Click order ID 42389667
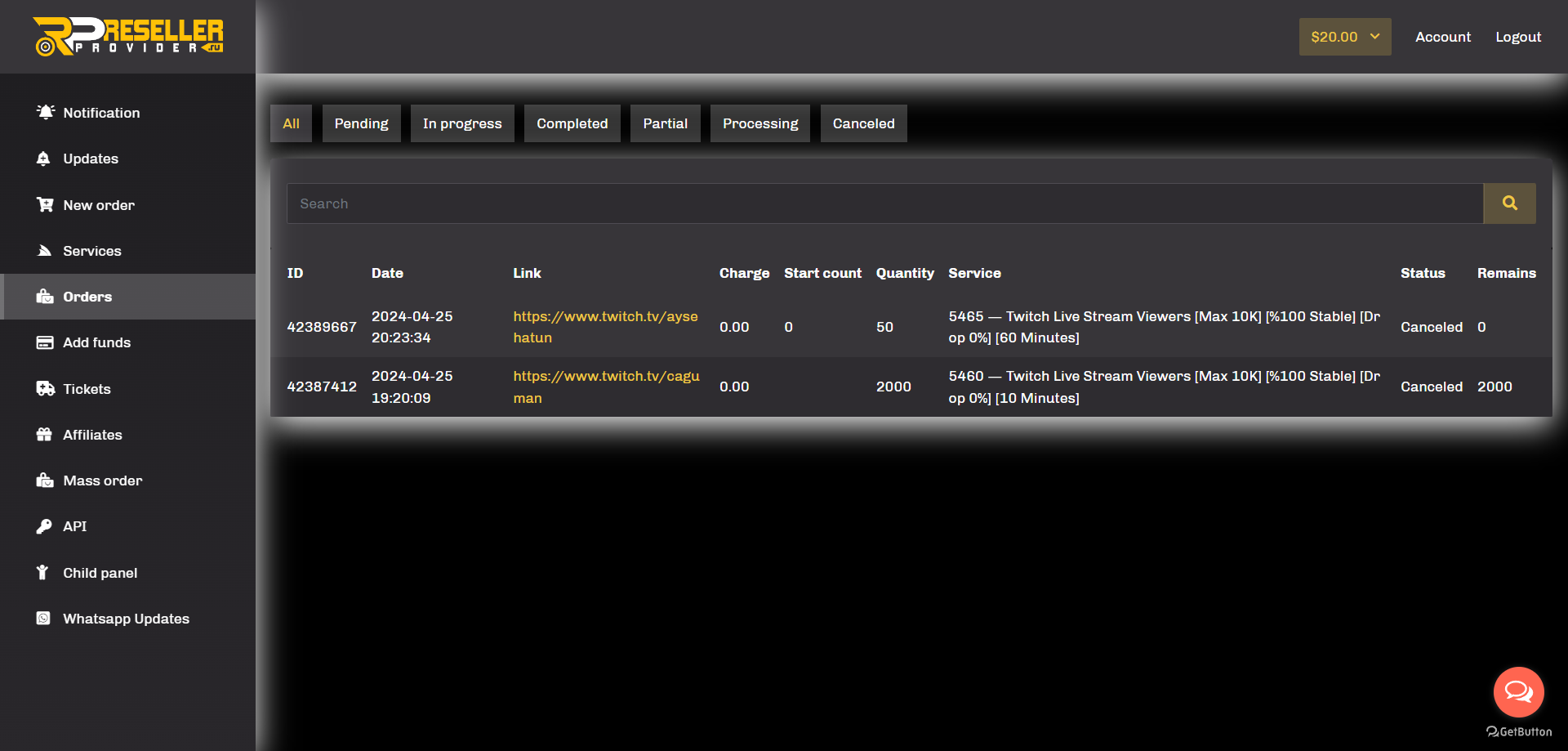Screen dimensions: 1568x751 pos(322,327)
